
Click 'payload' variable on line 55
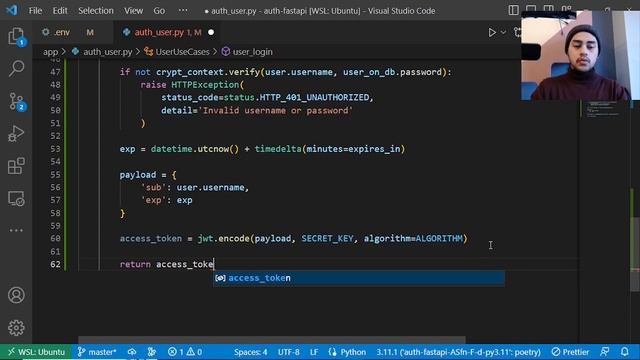click(x=138, y=175)
